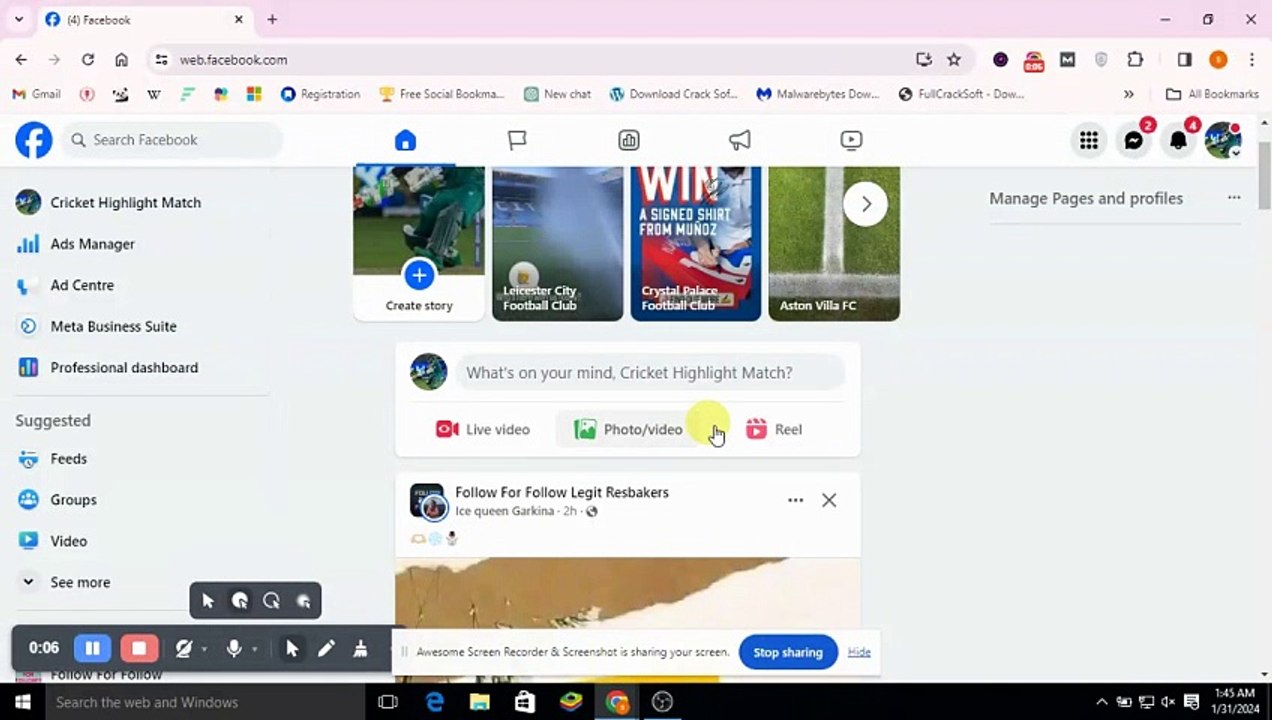This screenshot has height=720, width=1272.
Task: View Aston Villa FC story
Action: [834, 243]
